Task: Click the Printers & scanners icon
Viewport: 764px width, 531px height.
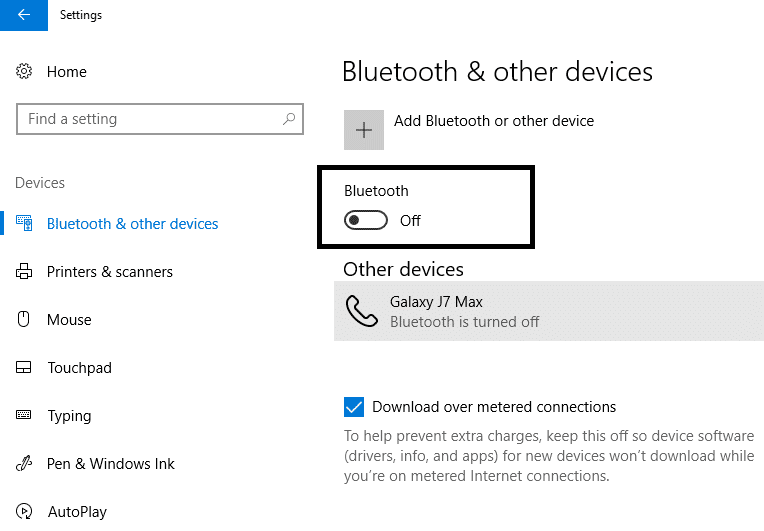Action: click(24, 272)
